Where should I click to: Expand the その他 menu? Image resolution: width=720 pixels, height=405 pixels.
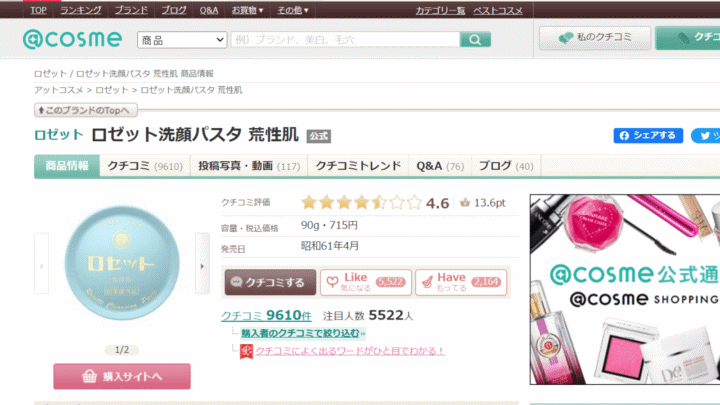click(x=292, y=10)
